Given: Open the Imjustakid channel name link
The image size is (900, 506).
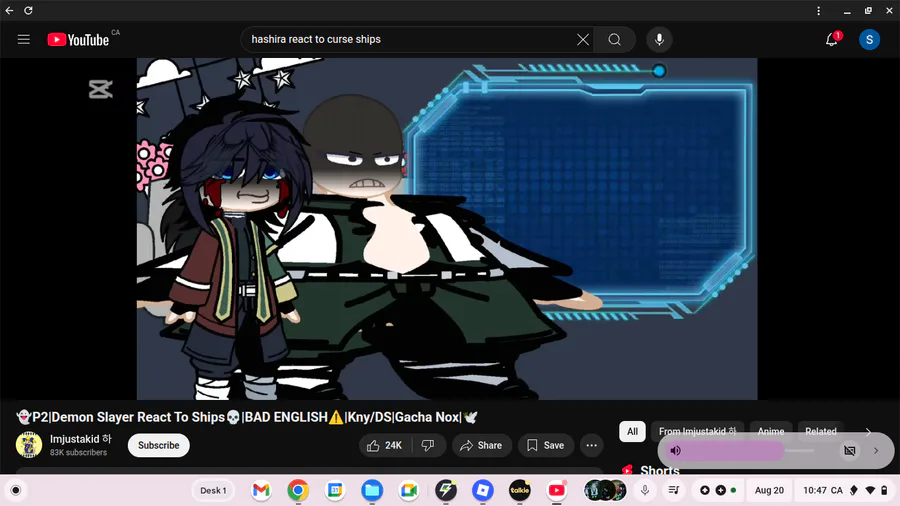Looking at the screenshot, I should (x=80, y=439).
